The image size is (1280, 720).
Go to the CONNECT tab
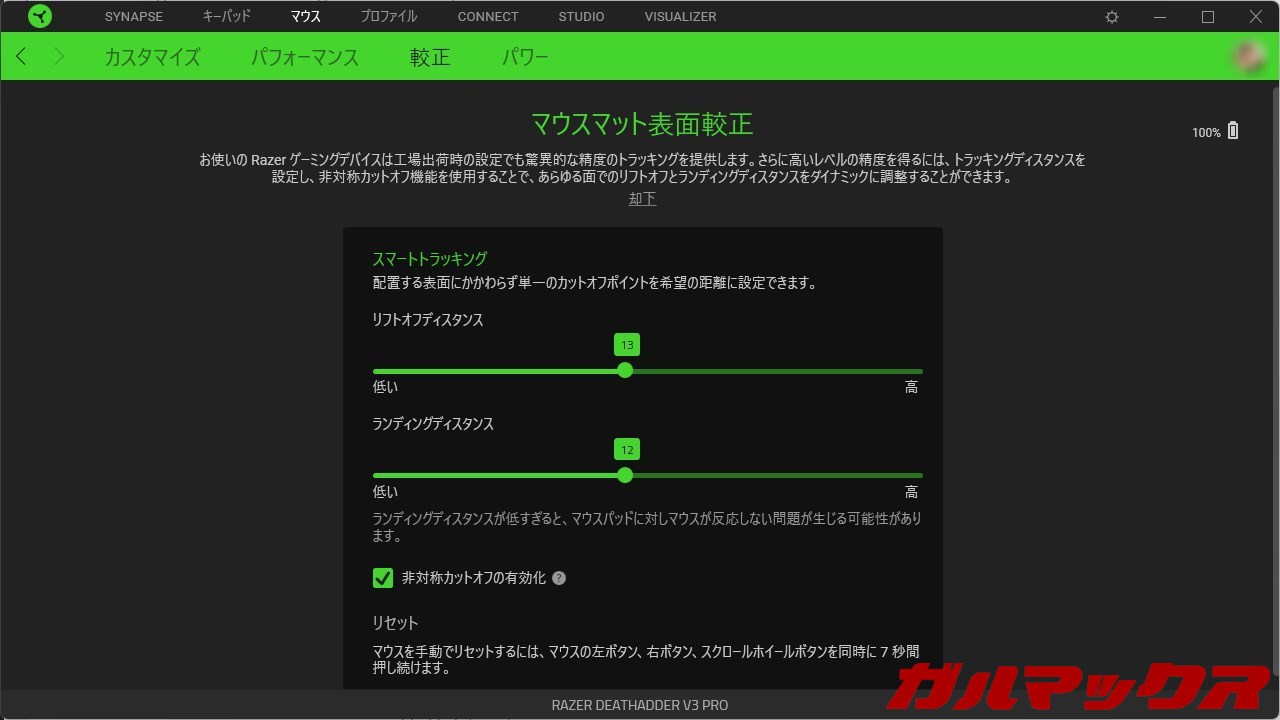[x=488, y=17]
